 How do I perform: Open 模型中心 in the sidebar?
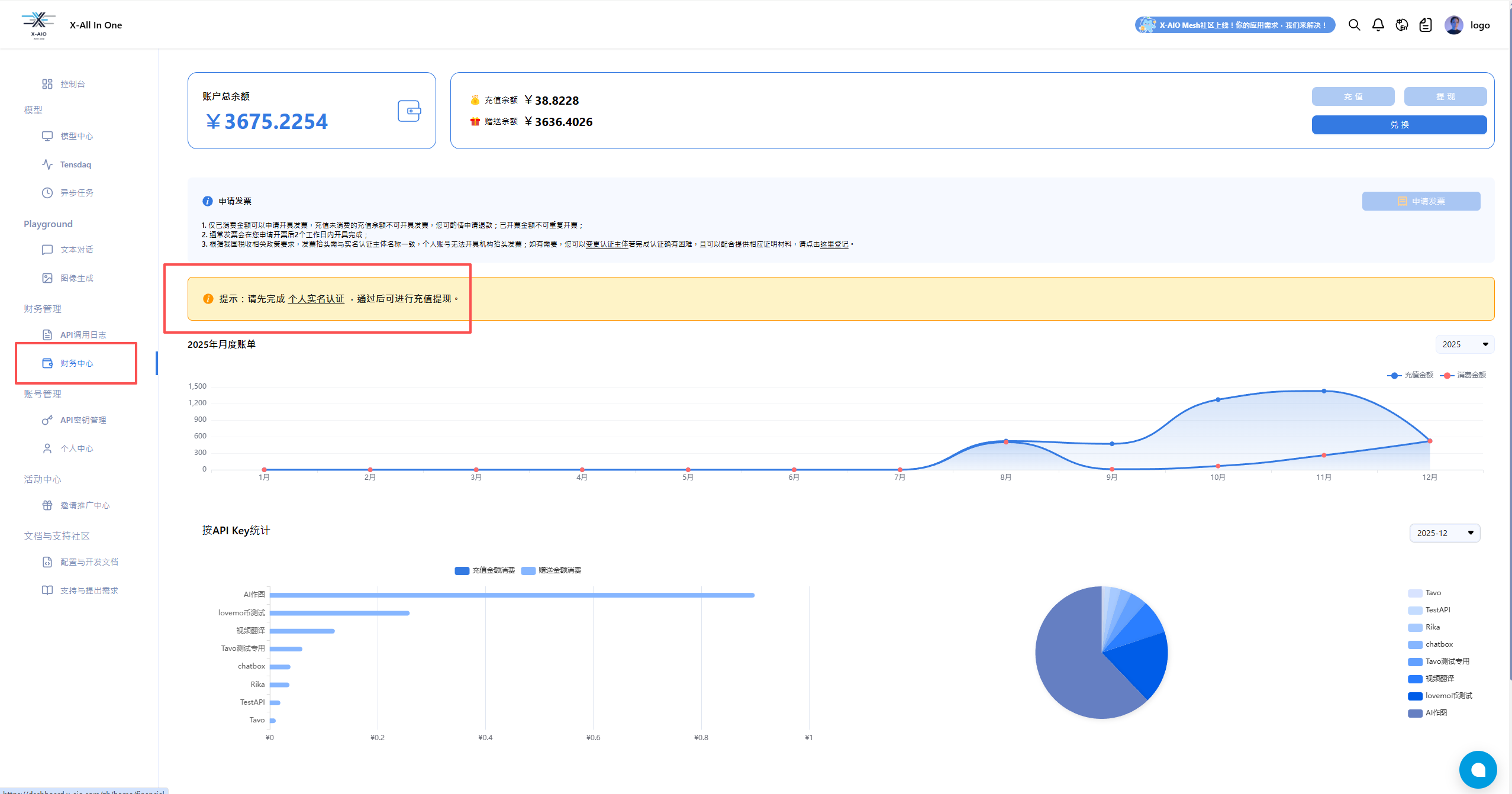pos(76,136)
